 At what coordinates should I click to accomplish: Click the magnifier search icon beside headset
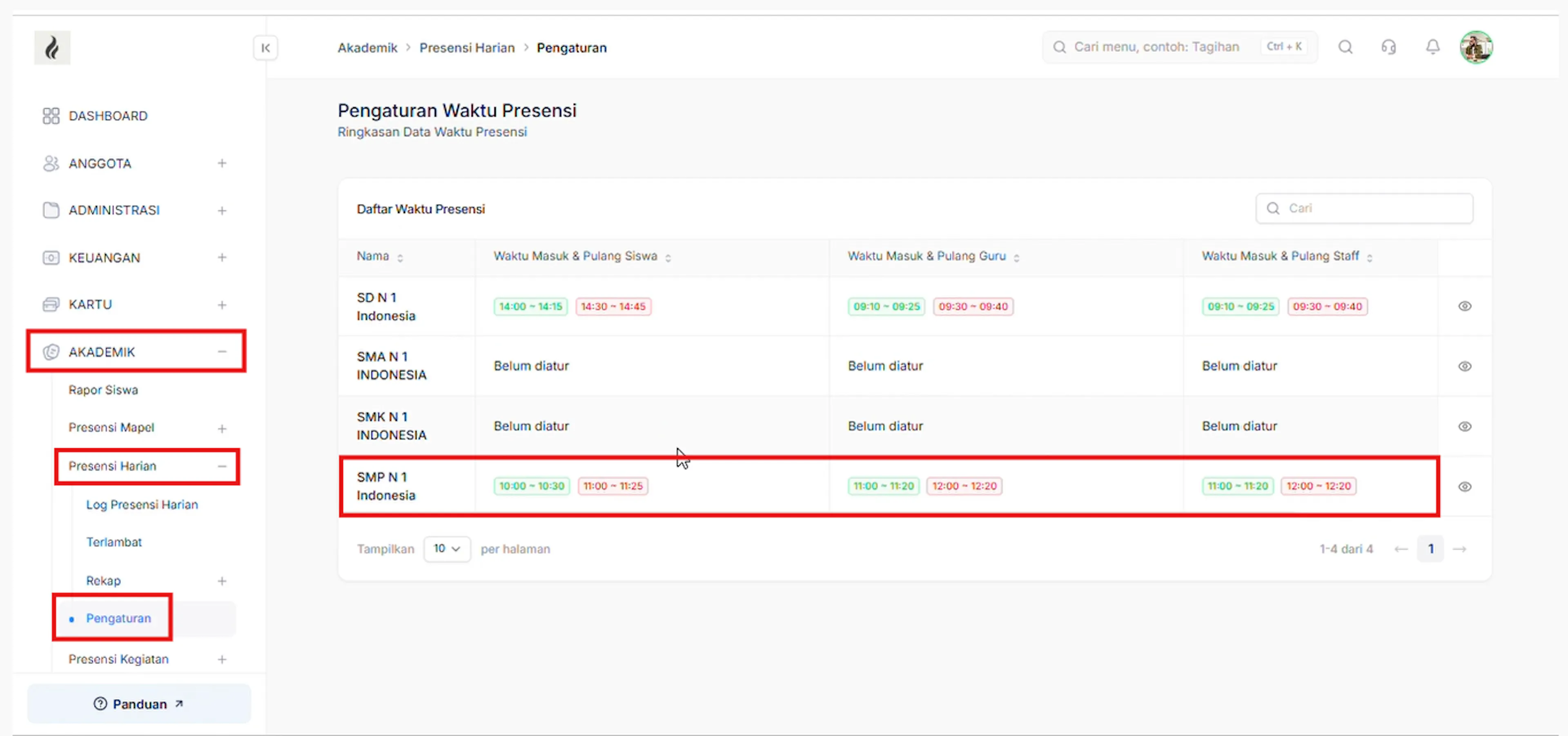pyautogui.click(x=1345, y=47)
